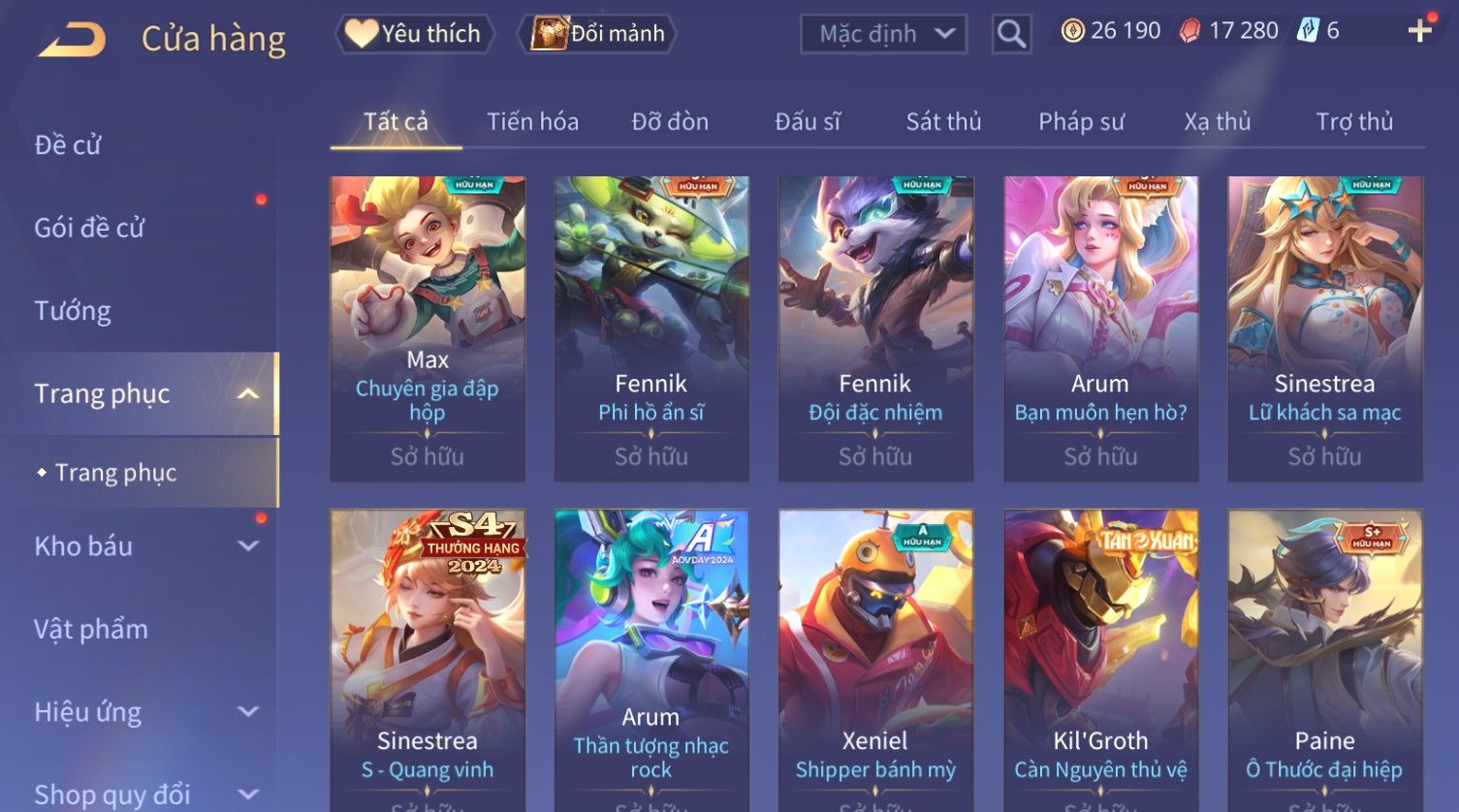Switch to the Sát thủ tab
1459x812 pixels.
(x=943, y=122)
